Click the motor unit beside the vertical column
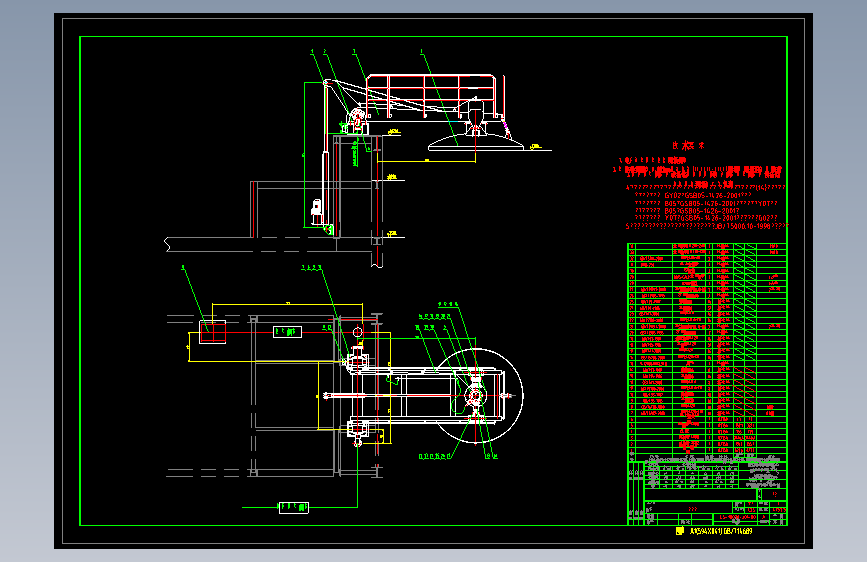Image resolution: width=867 pixels, height=562 pixels. click(317, 212)
